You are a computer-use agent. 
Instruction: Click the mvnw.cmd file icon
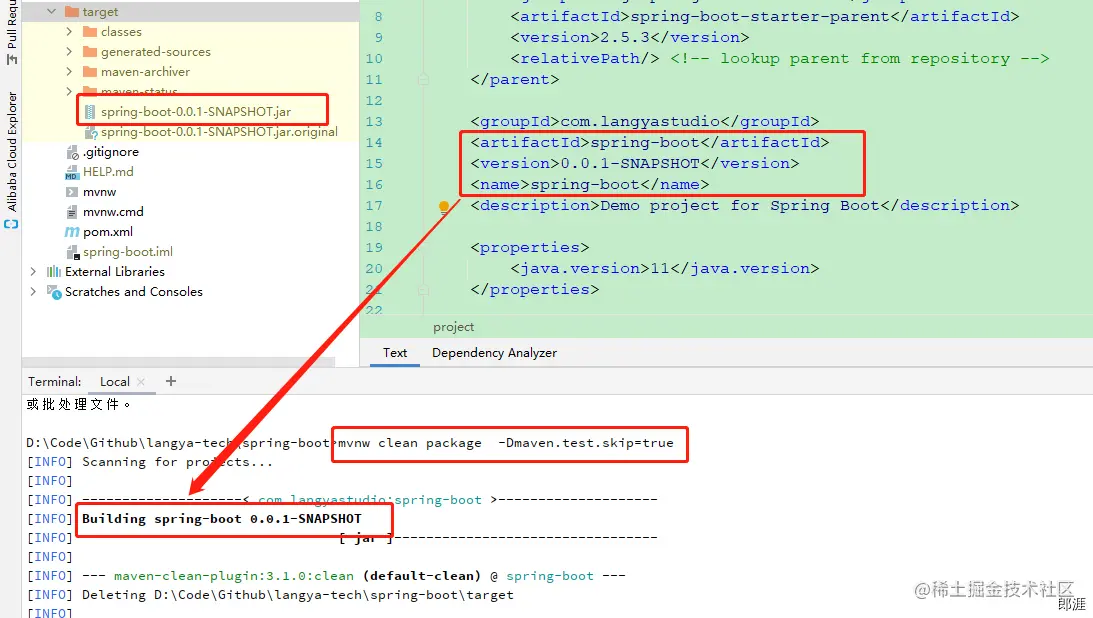pos(72,212)
